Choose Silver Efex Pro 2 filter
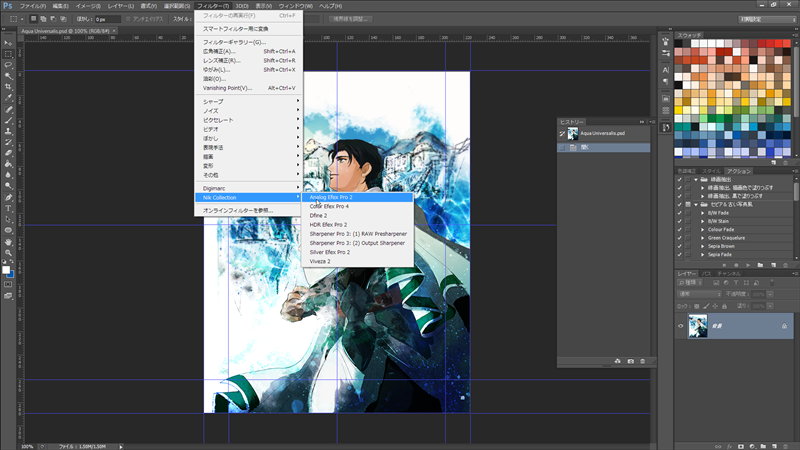800x450 pixels. pyautogui.click(x=357, y=253)
